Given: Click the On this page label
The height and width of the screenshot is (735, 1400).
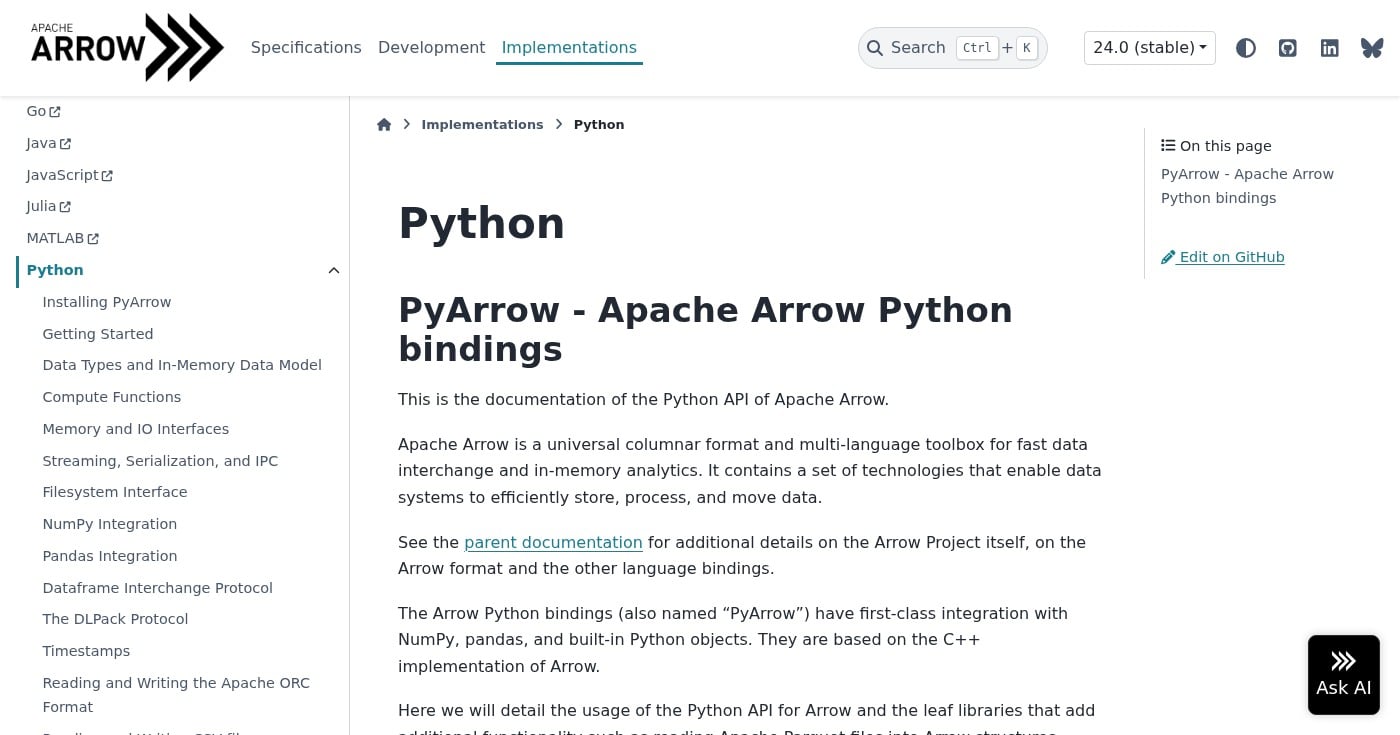Looking at the screenshot, I should click(1216, 146).
